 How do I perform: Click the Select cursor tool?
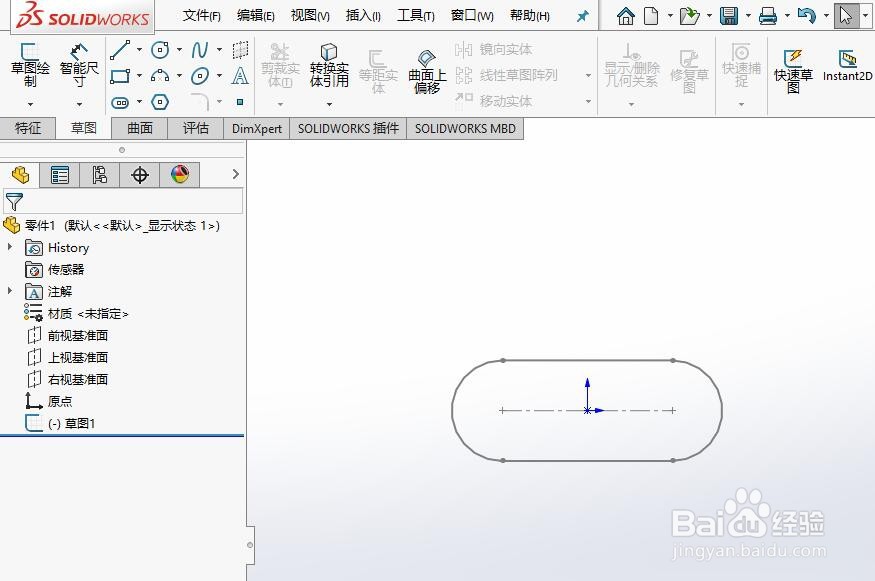pos(847,16)
